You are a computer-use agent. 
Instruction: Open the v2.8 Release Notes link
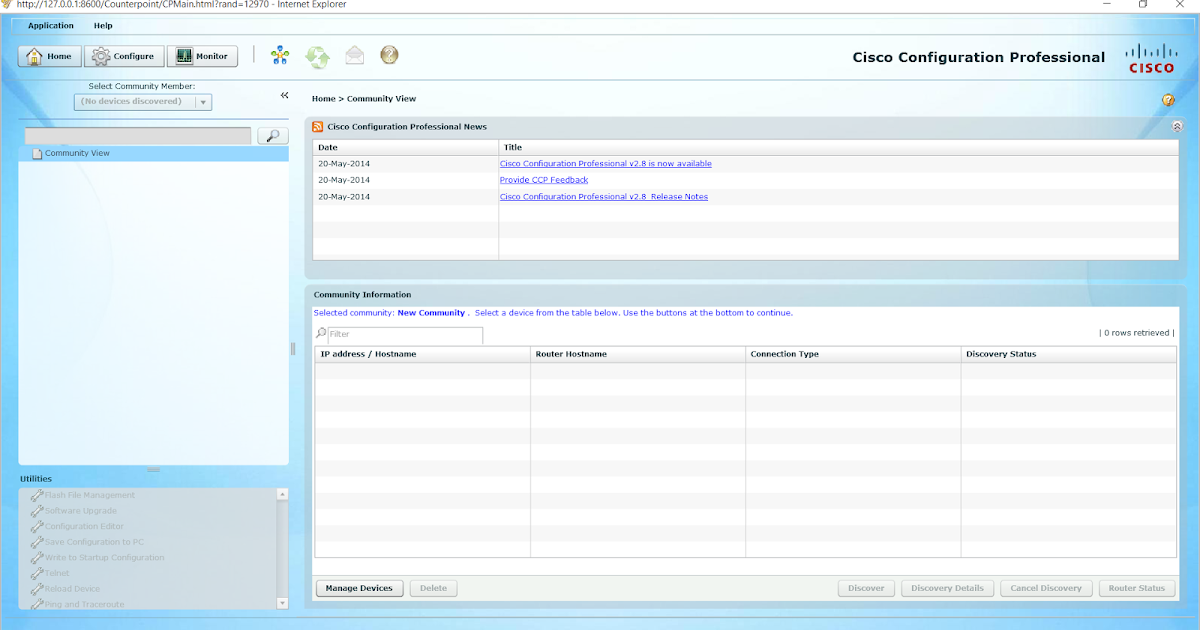point(604,197)
